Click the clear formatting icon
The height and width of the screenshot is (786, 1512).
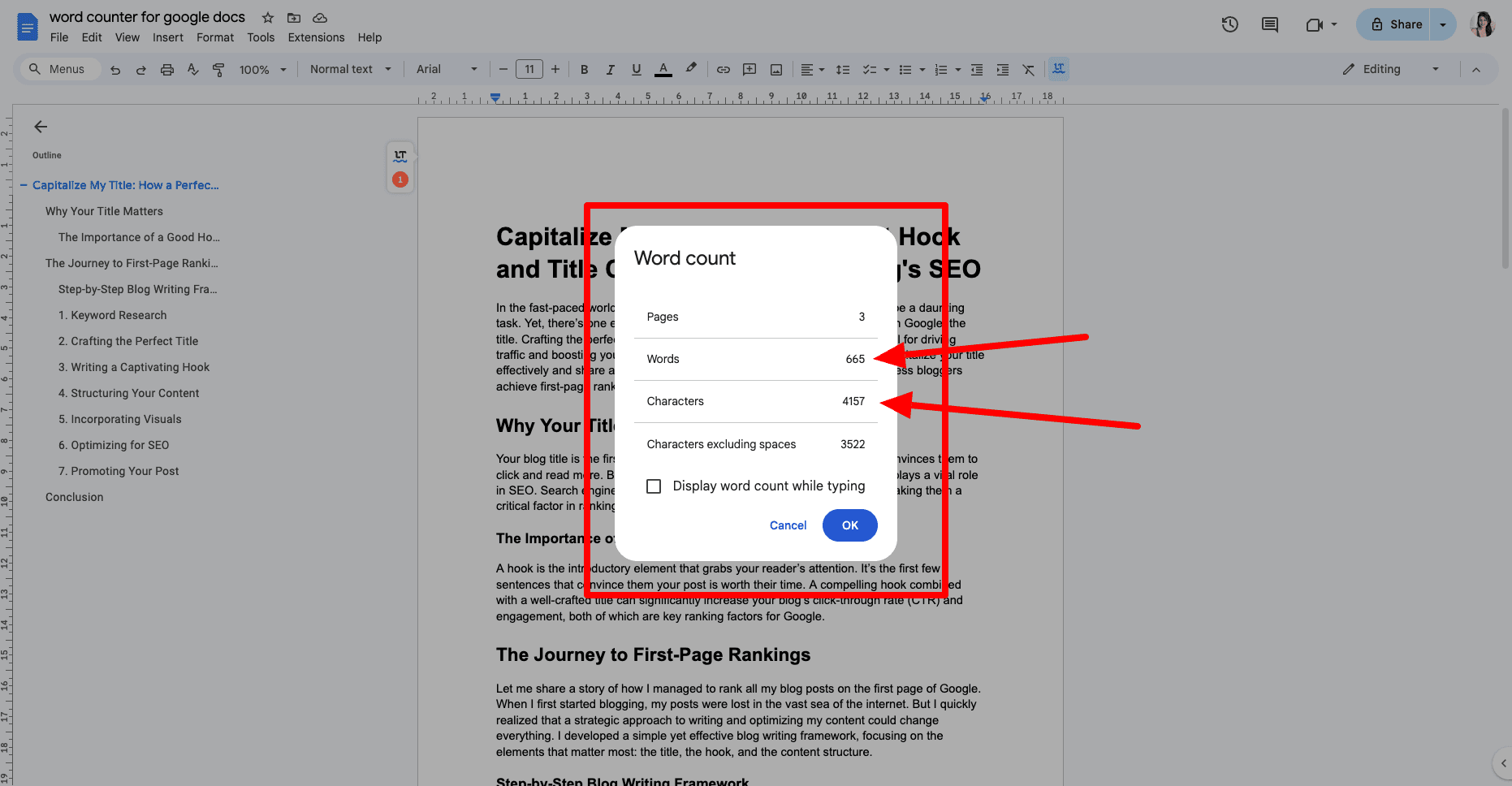pyautogui.click(x=1028, y=70)
